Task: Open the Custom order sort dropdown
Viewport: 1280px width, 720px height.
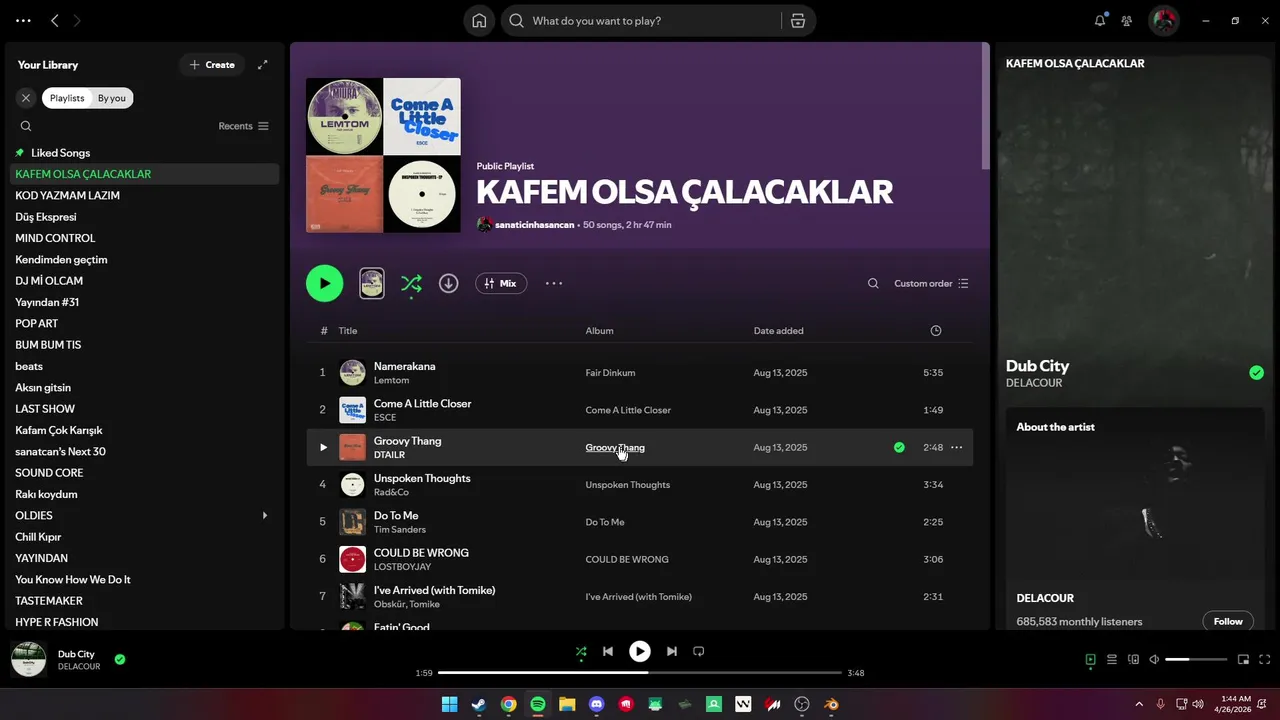Action: click(x=931, y=283)
